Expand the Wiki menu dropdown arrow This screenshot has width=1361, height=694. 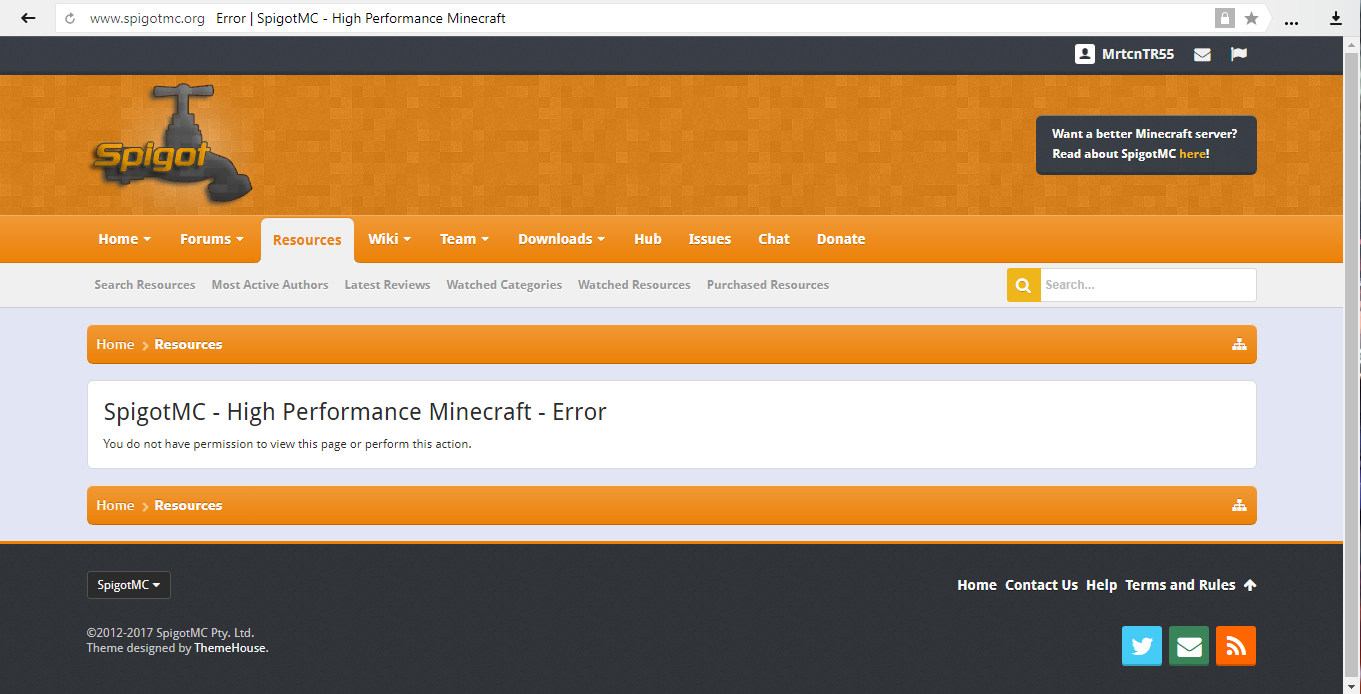pos(408,239)
